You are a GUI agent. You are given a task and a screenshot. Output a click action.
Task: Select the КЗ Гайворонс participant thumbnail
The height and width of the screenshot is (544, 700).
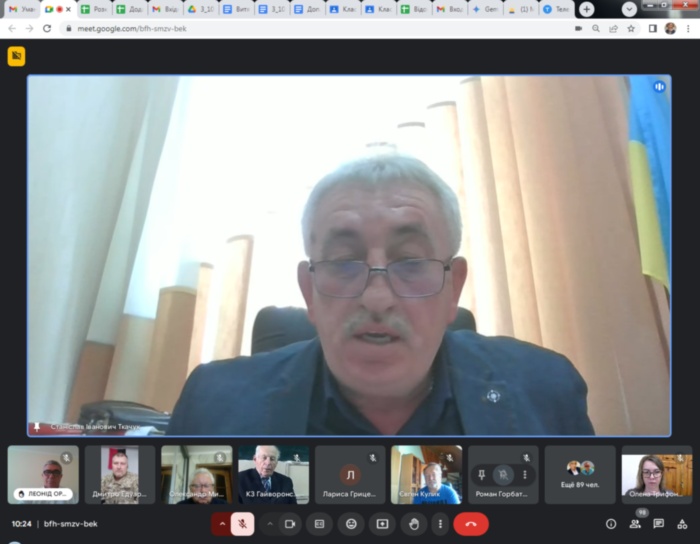coord(273,474)
